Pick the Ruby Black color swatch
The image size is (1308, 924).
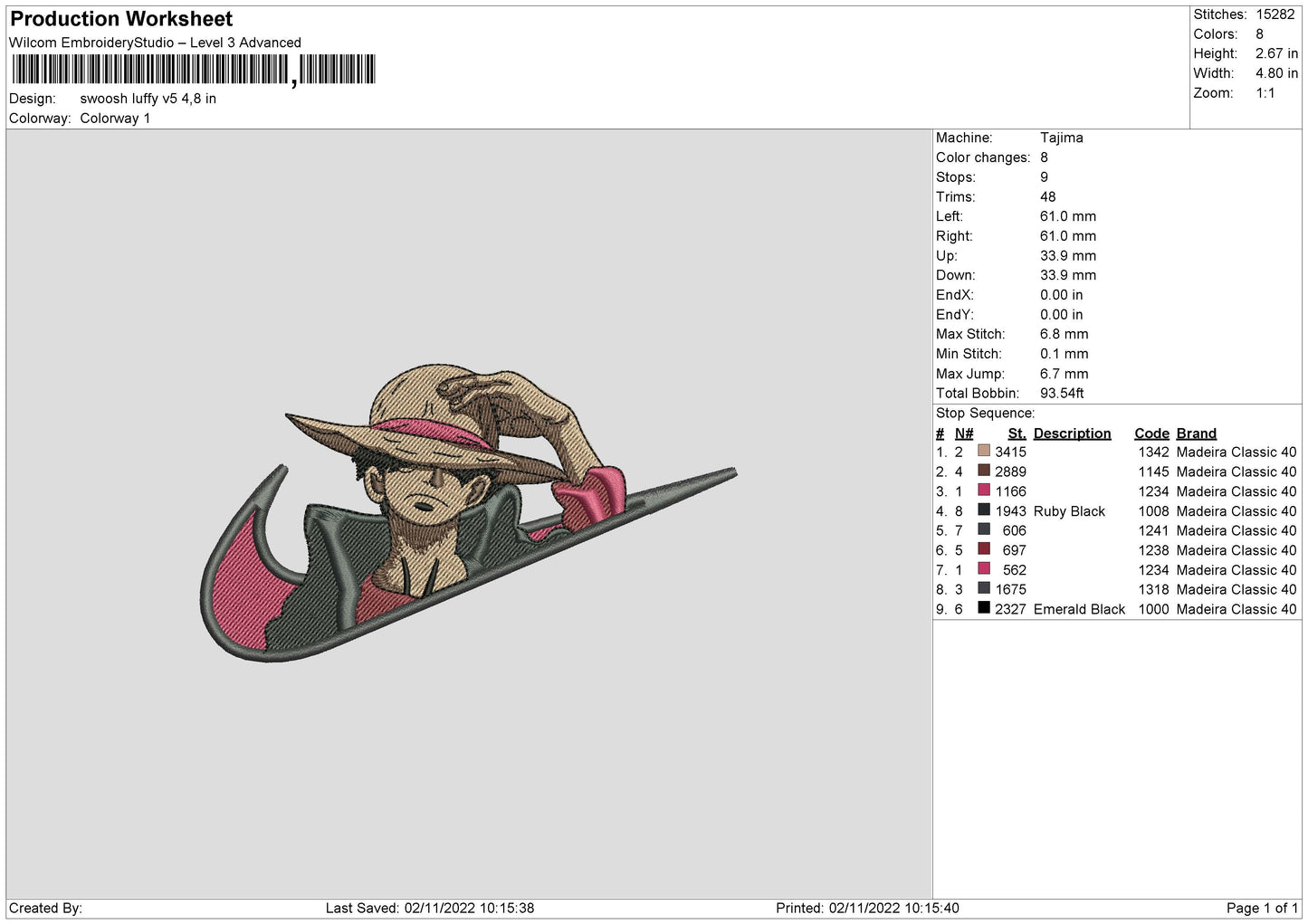[x=984, y=510]
